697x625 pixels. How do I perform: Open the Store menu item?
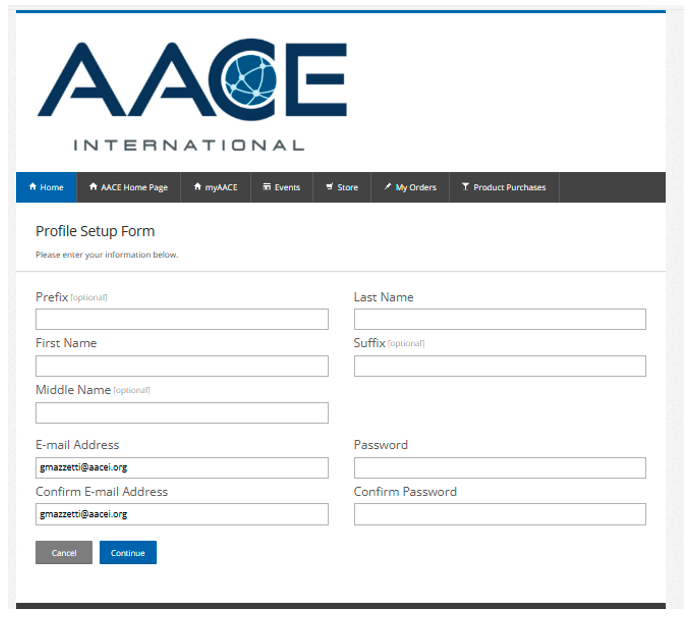342,187
